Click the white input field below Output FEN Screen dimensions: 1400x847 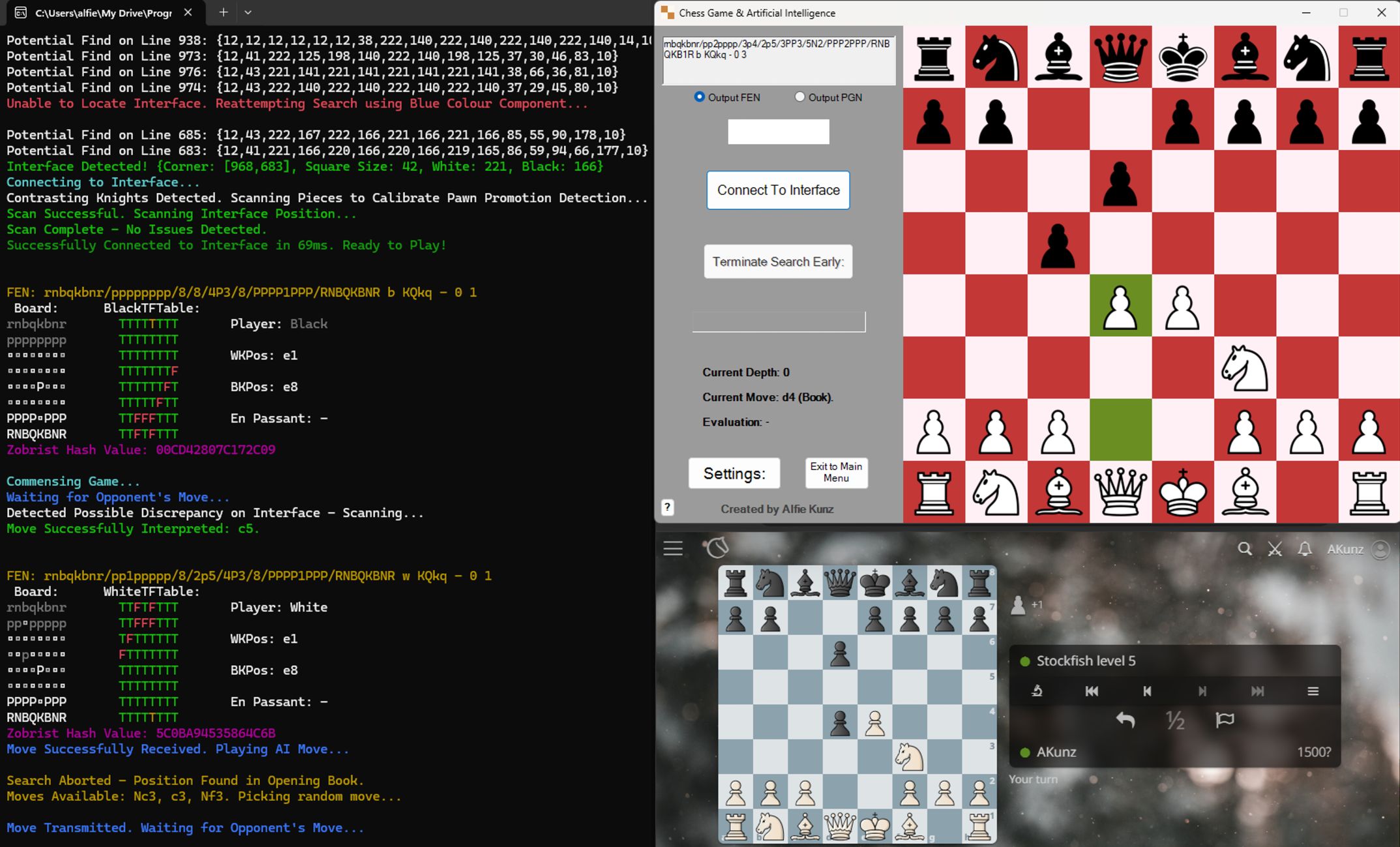pos(779,132)
